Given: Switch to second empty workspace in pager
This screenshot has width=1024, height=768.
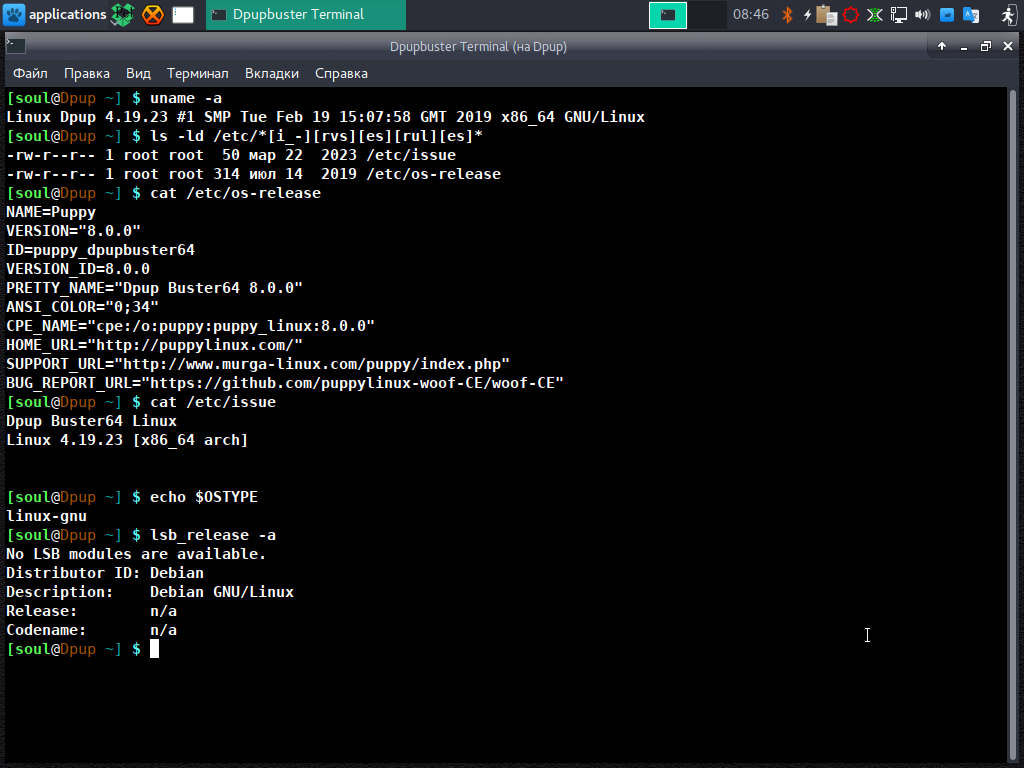Looking at the screenshot, I should tap(707, 15).
